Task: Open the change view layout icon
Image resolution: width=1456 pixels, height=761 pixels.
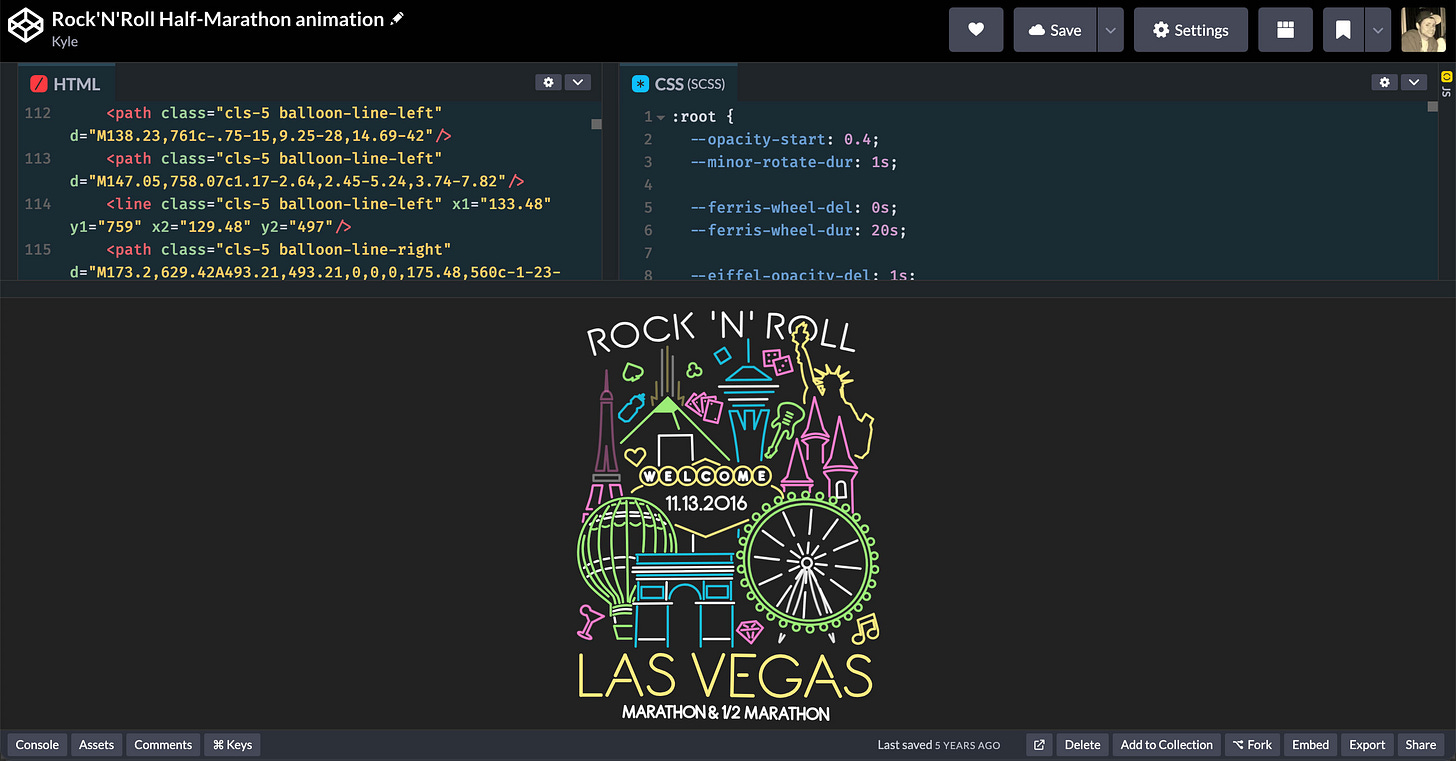Action: tap(1285, 30)
